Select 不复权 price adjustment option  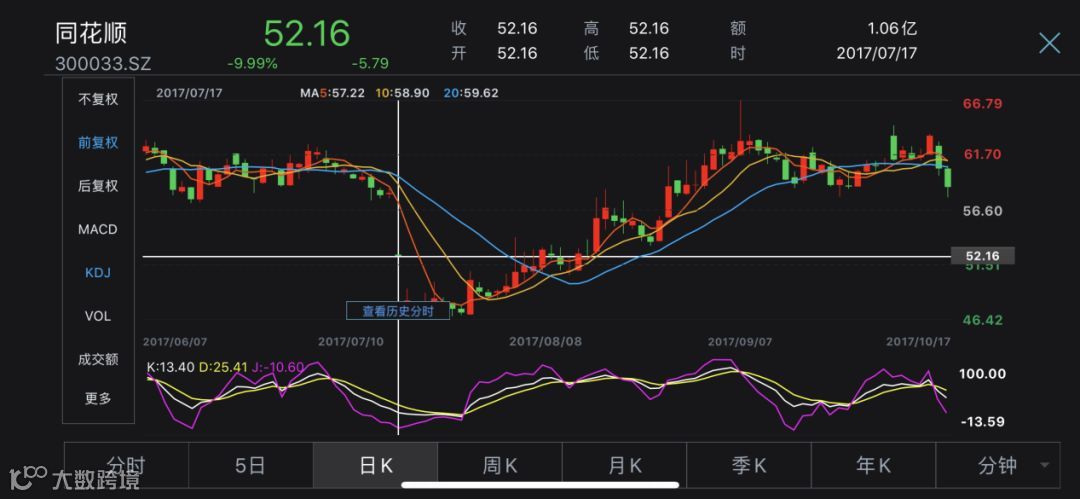(98, 99)
